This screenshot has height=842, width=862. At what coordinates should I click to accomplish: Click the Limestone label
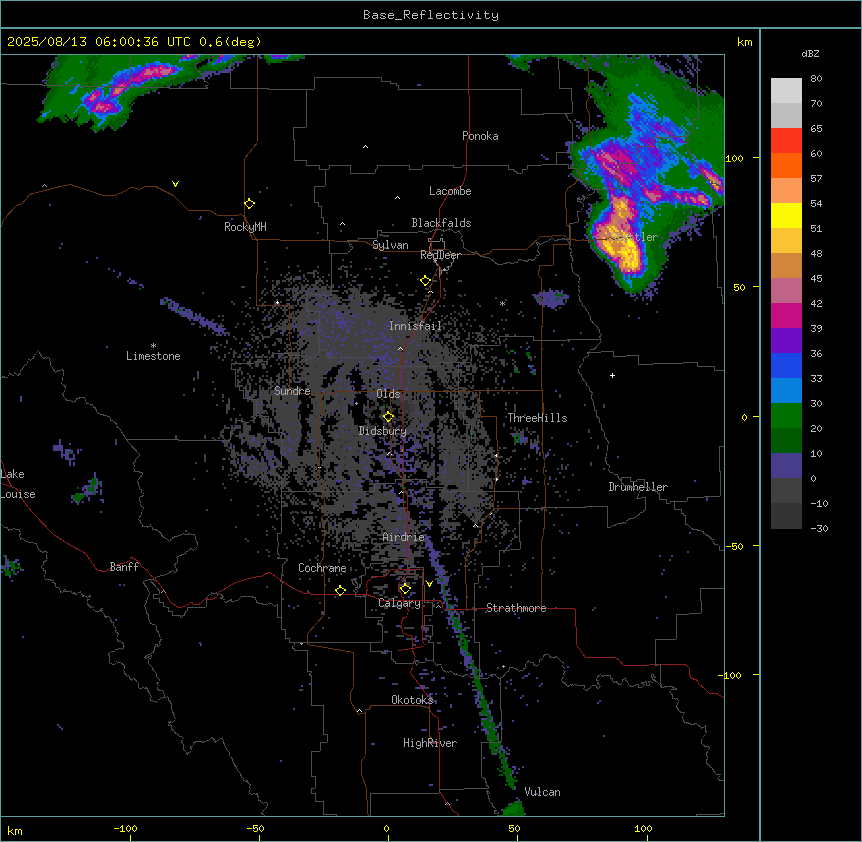pyautogui.click(x=153, y=356)
